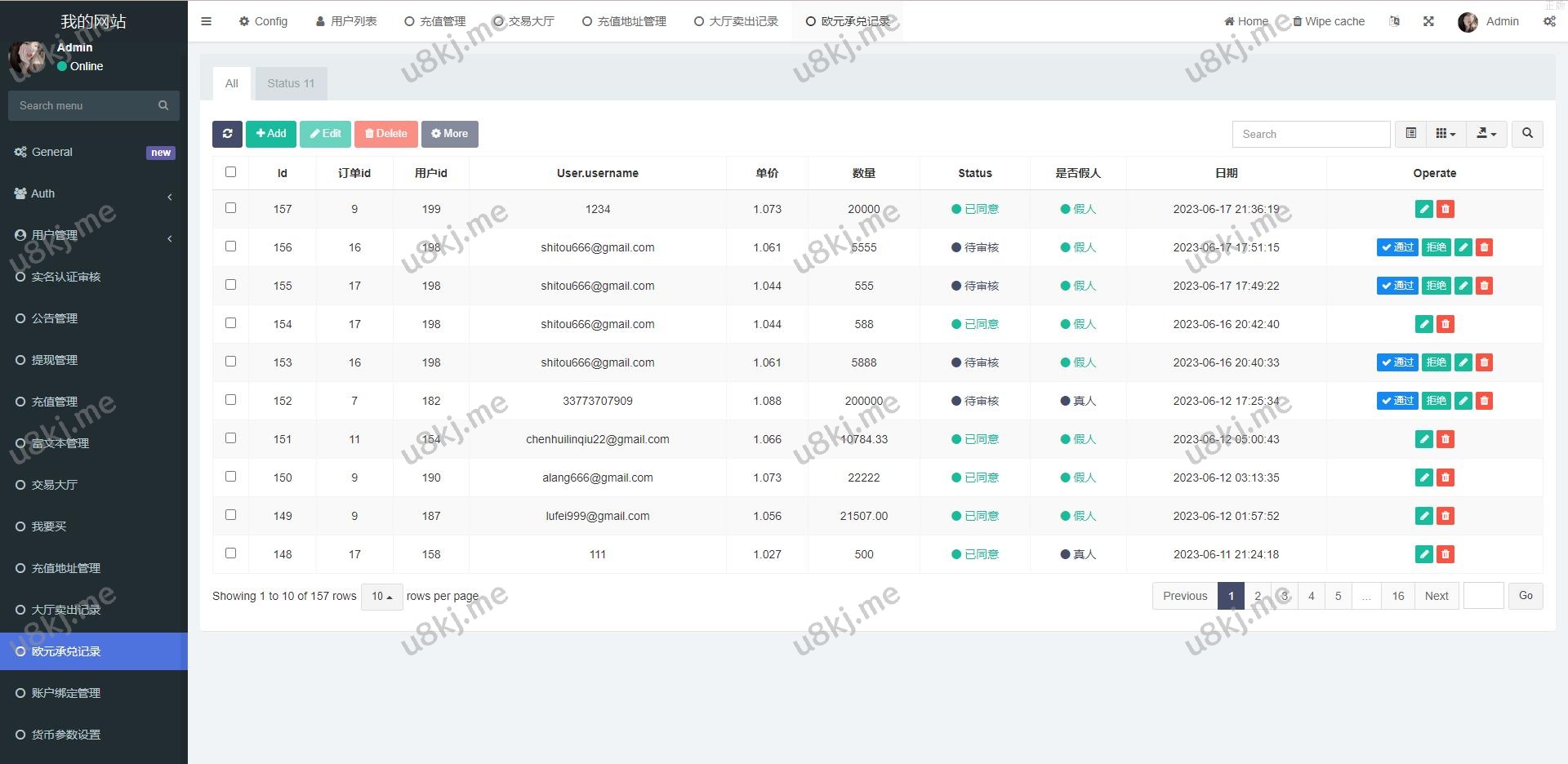Toggle the sidebar hamburger menu icon
The image size is (1568, 764).
(x=206, y=21)
